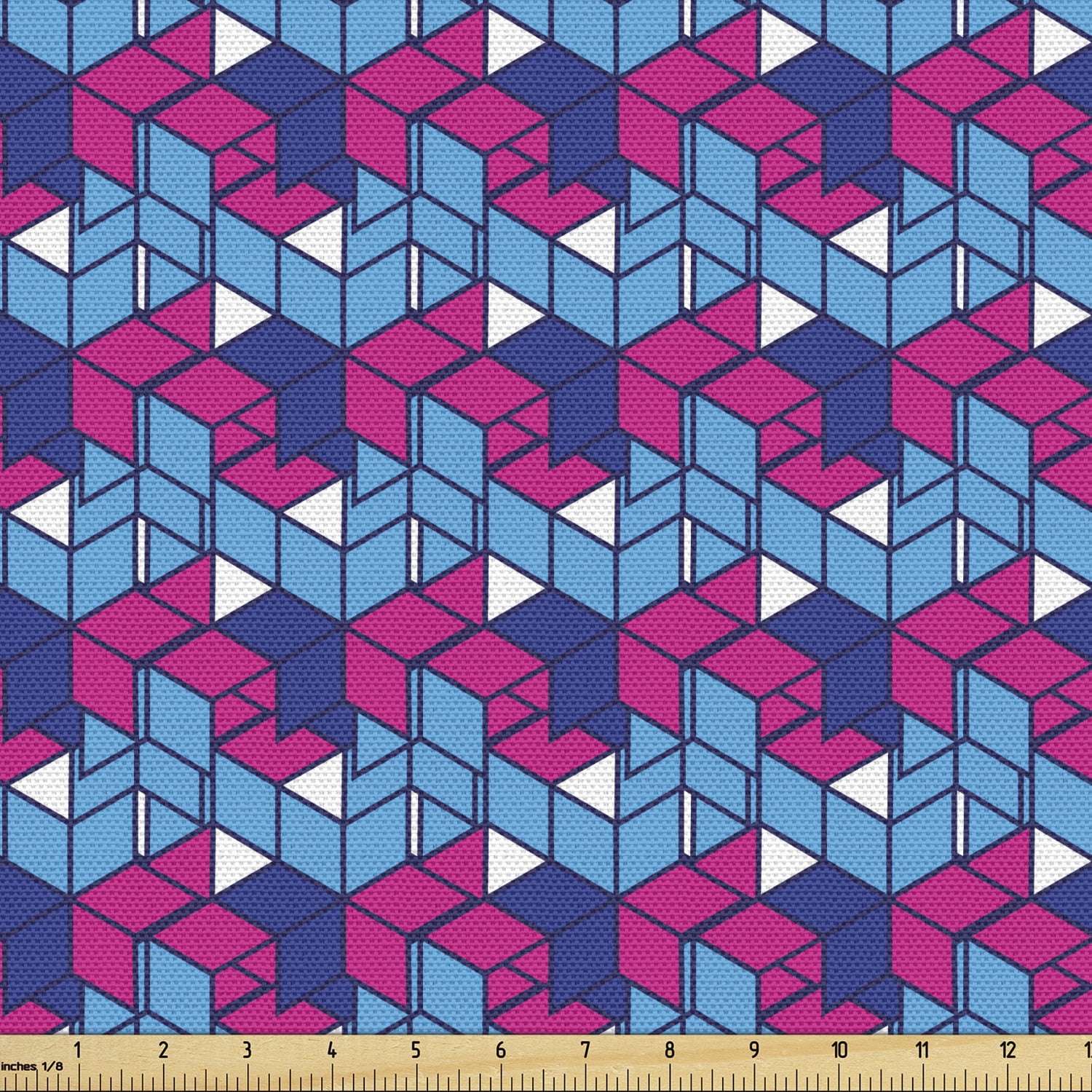Click the number 1 on the ruler
The image size is (1092, 1092).
77,1050
